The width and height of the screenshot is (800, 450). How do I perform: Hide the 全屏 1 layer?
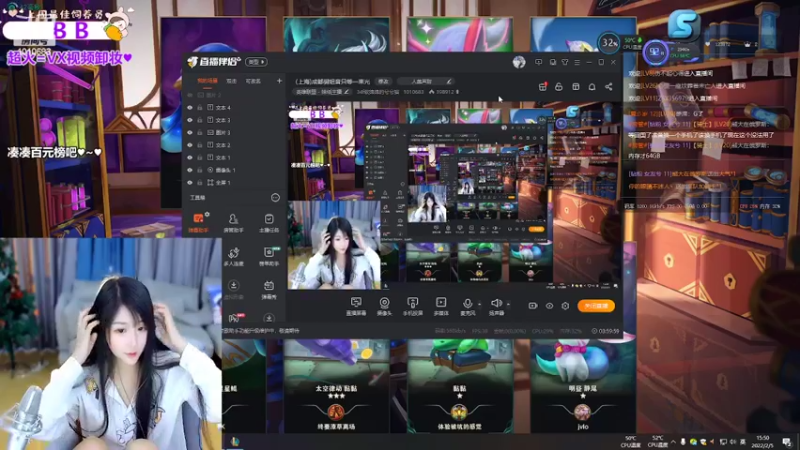pyautogui.click(x=190, y=183)
